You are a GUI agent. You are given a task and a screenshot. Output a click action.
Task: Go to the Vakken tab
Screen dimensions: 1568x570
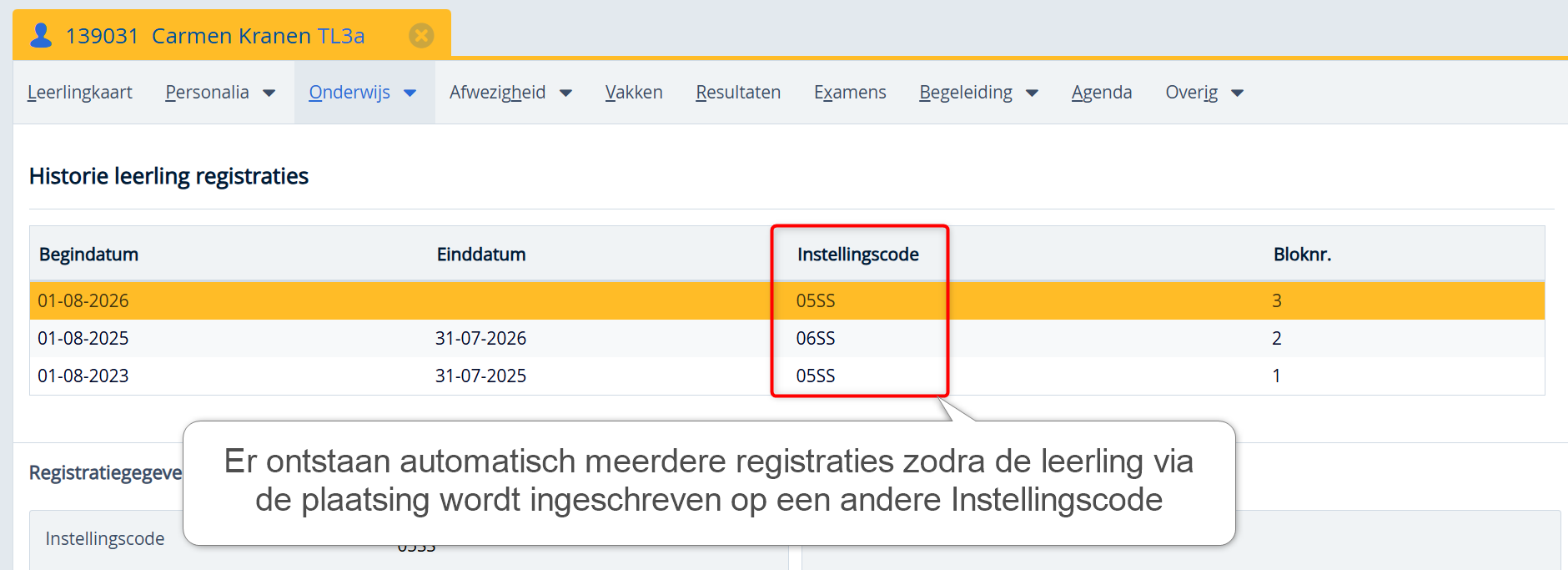(x=634, y=93)
